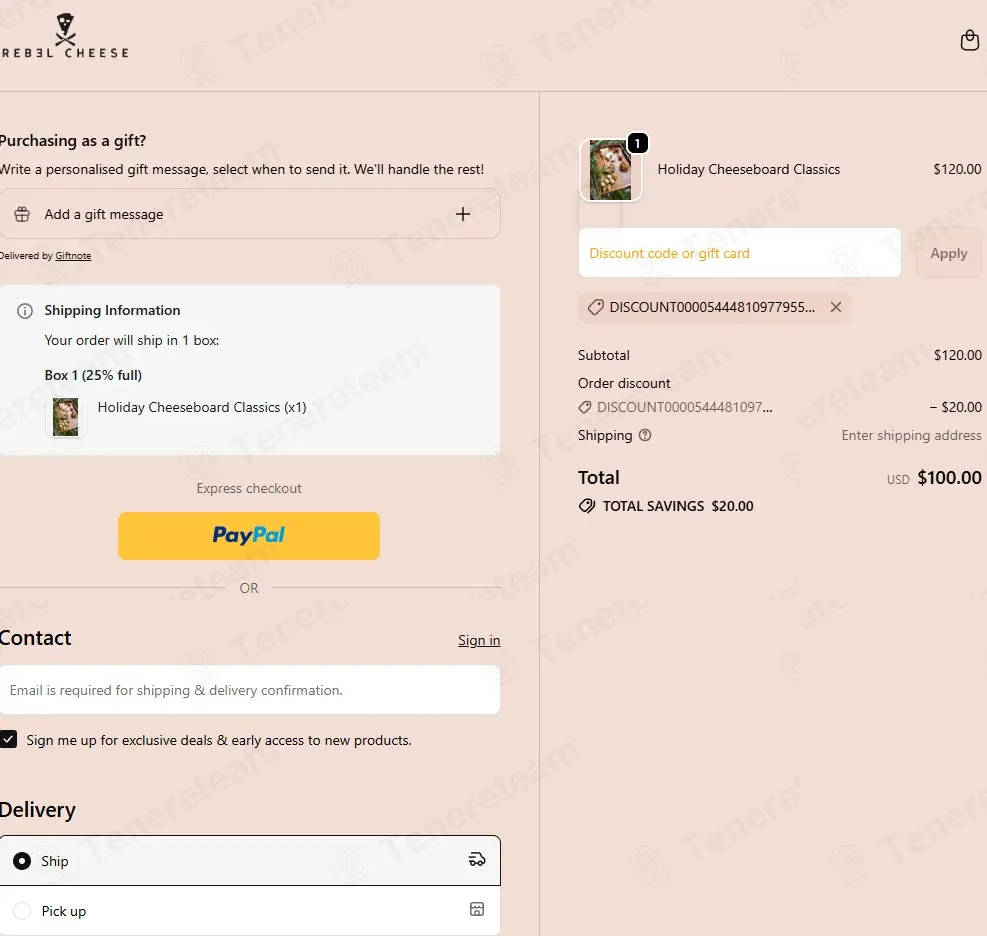Click 'Holiday Cheeseboard Classics (x1)' shipping text
This screenshot has height=936, width=987.
(x=202, y=407)
